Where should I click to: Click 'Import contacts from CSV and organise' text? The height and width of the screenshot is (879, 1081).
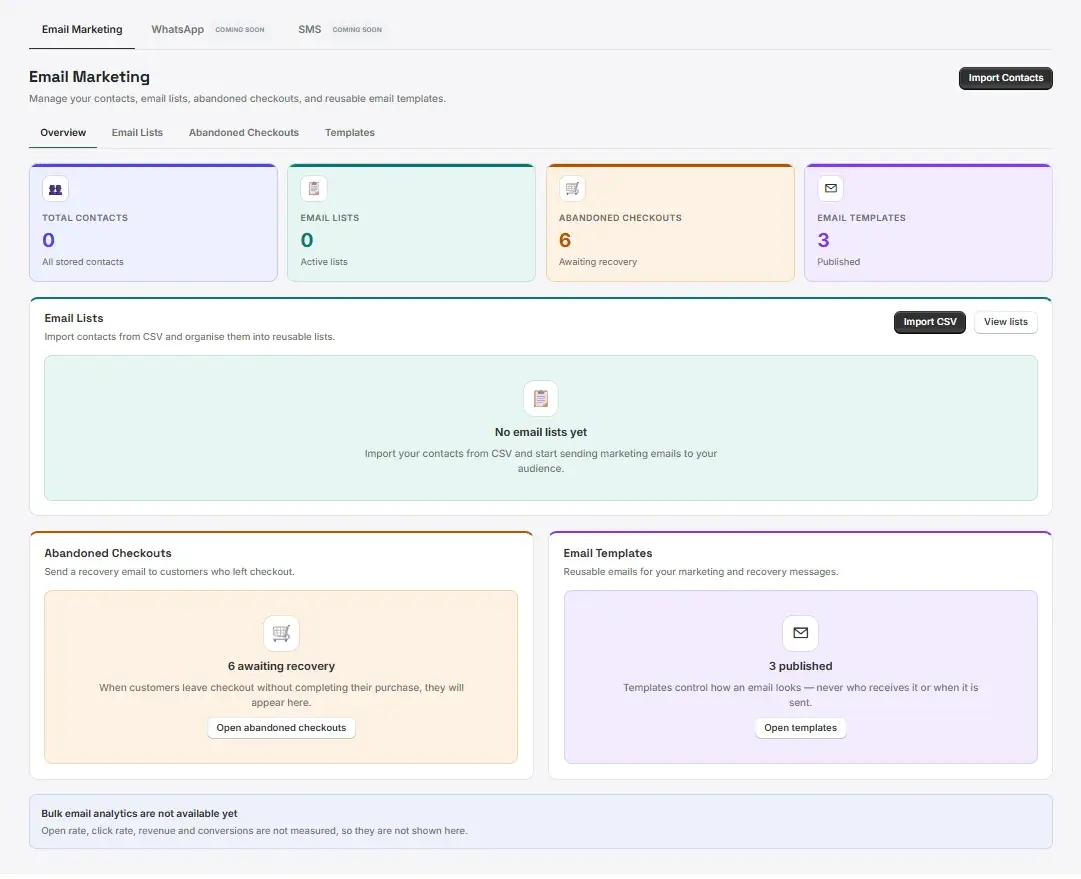coord(190,339)
